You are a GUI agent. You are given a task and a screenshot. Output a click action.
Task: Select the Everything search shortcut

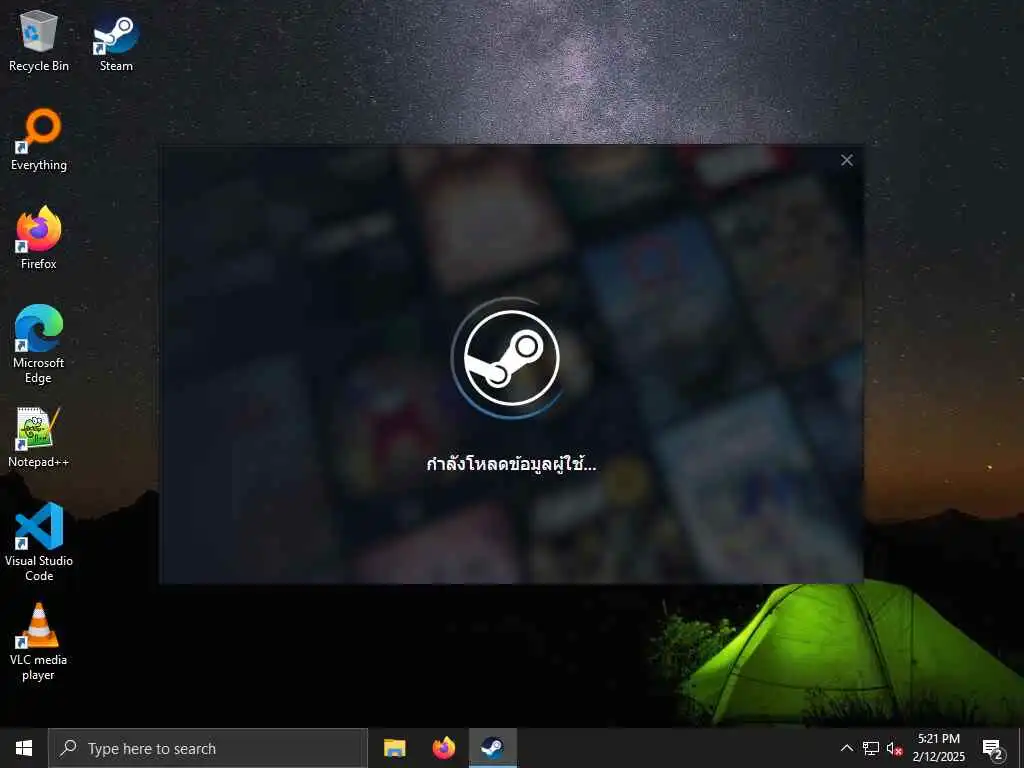(39, 140)
